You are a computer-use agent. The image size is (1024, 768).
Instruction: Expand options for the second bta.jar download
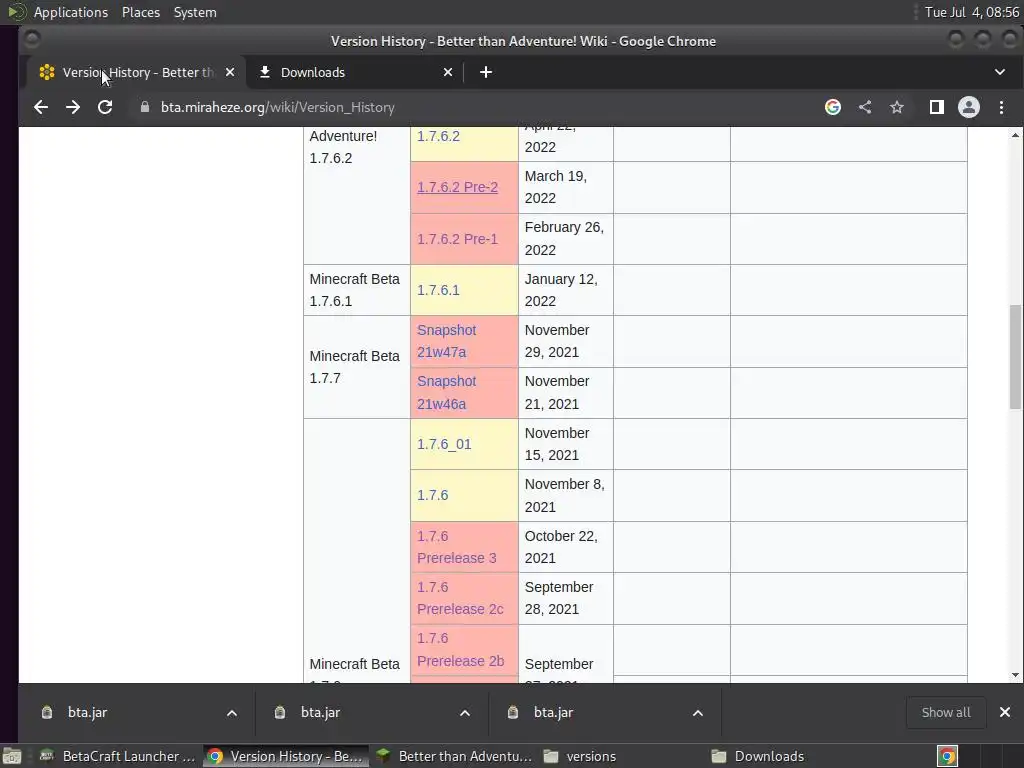465,712
